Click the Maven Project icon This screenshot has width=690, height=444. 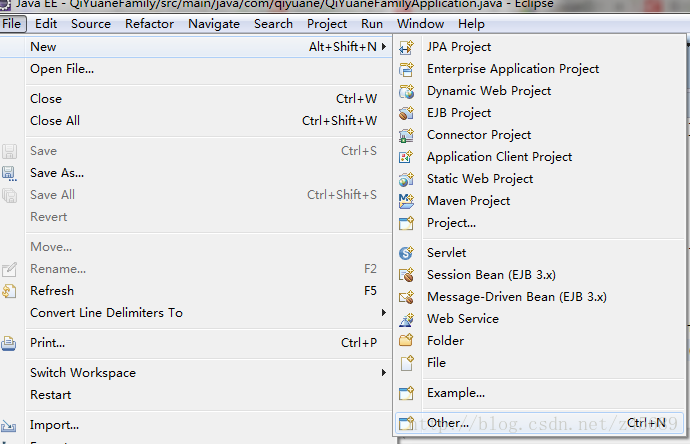[406, 201]
